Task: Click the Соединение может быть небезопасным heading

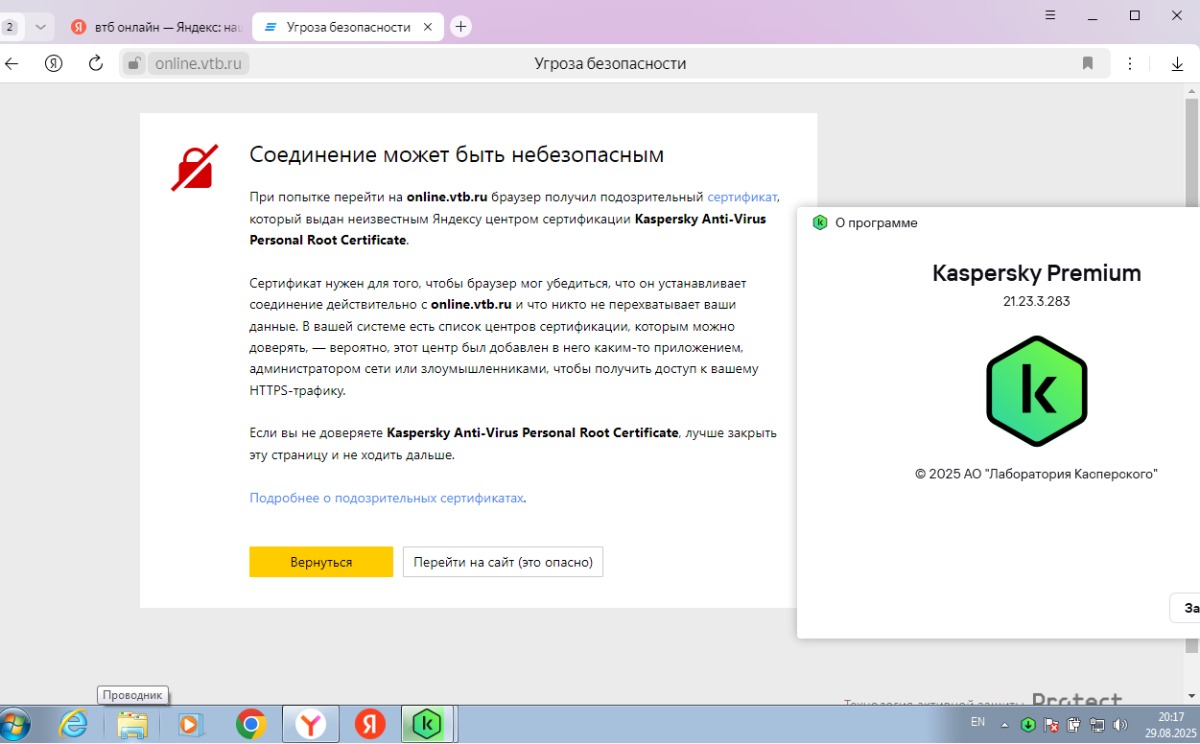Action: pos(456,155)
